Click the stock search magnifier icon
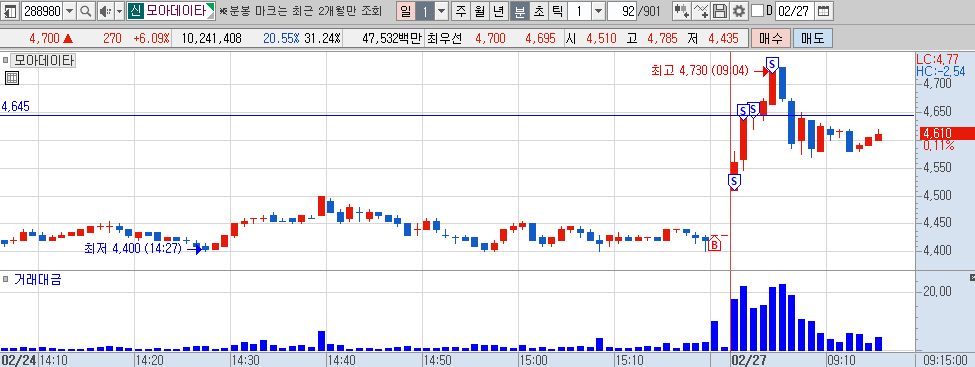 tap(86, 11)
